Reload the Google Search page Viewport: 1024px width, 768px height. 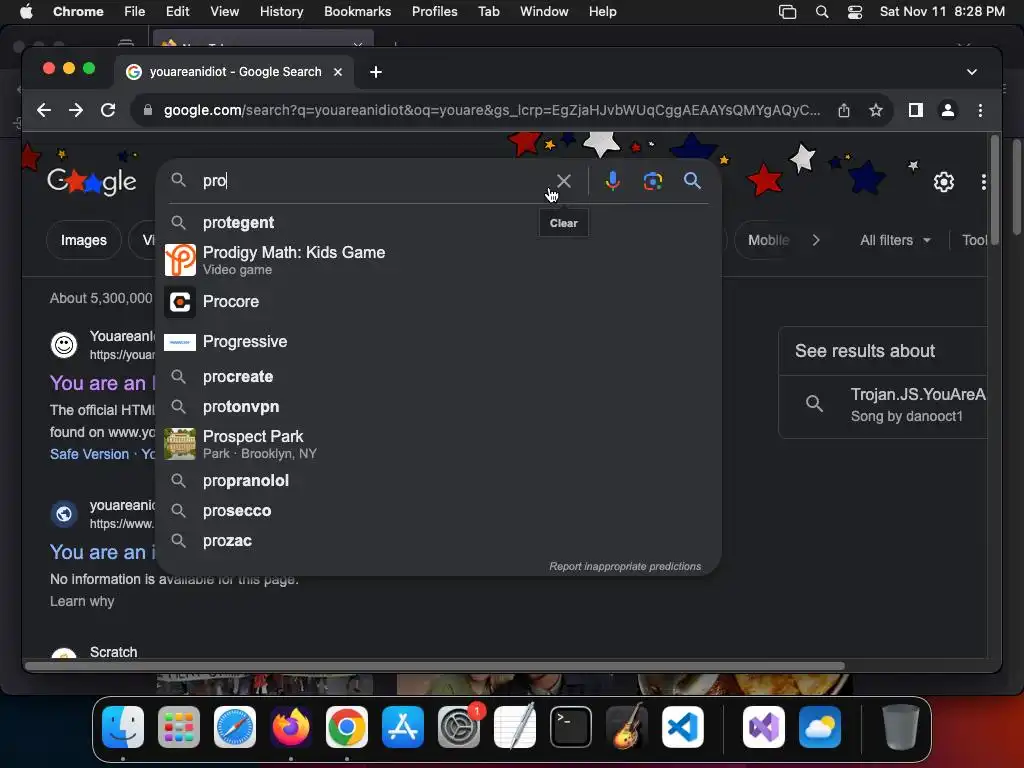tap(108, 110)
